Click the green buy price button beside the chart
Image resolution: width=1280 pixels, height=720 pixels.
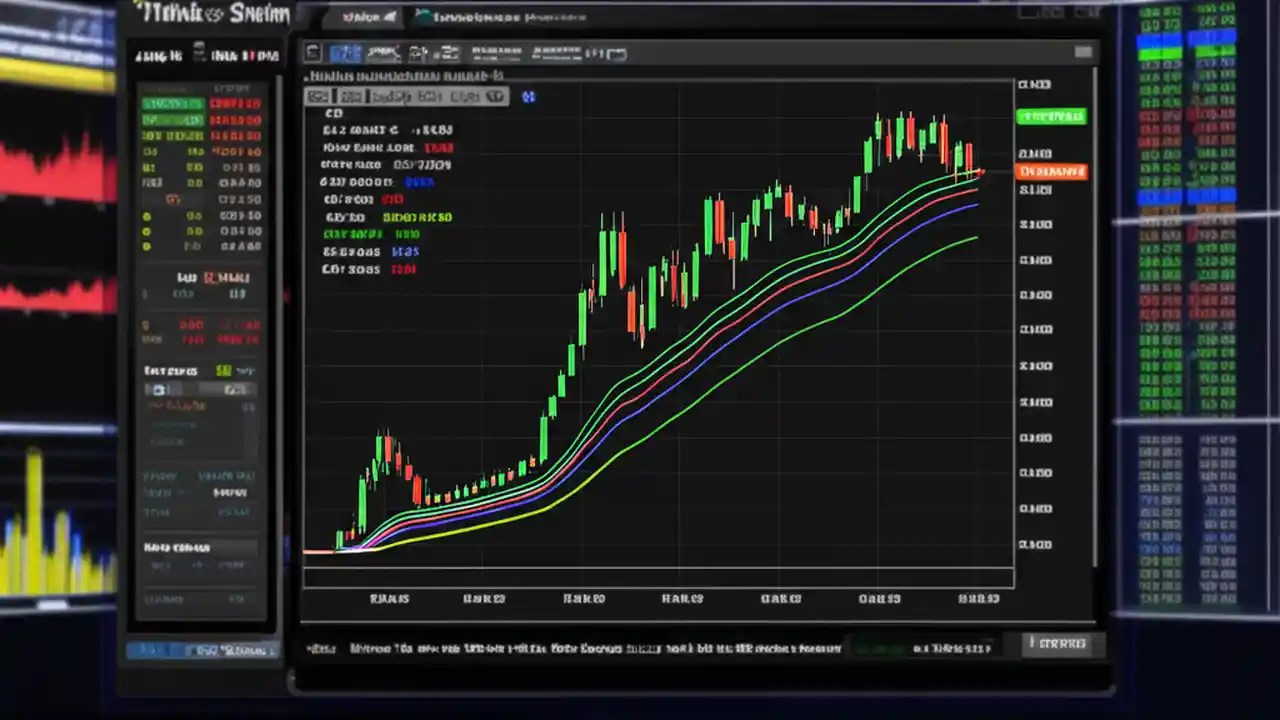(1051, 117)
